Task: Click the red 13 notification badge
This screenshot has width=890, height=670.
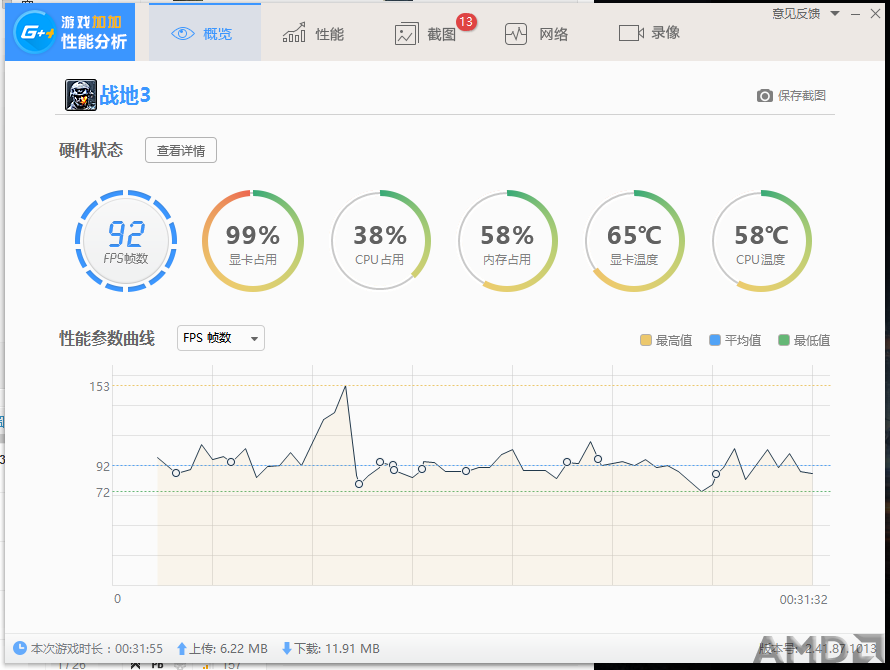Action: tap(466, 22)
